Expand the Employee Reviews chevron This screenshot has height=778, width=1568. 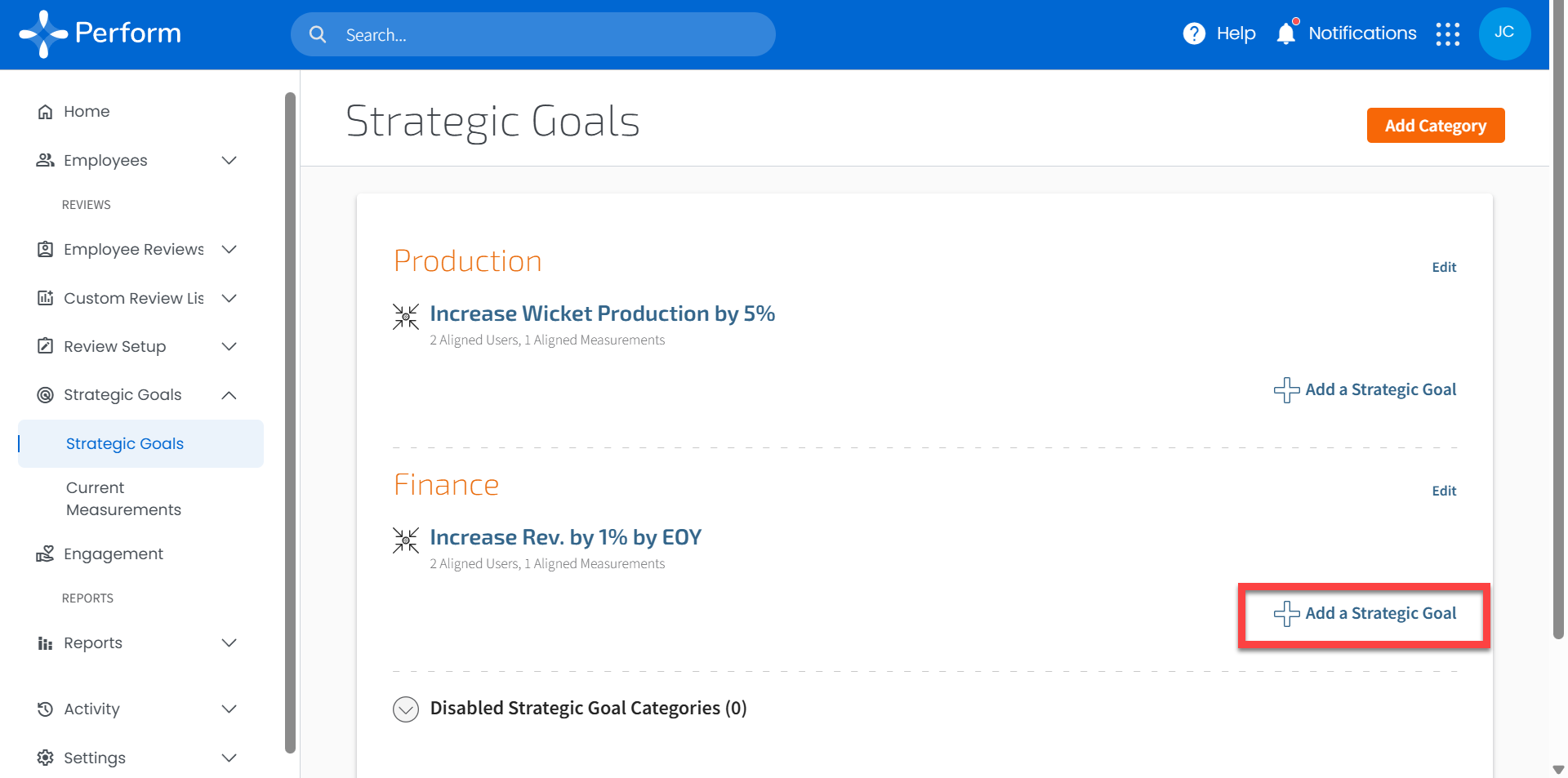pos(229,250)
